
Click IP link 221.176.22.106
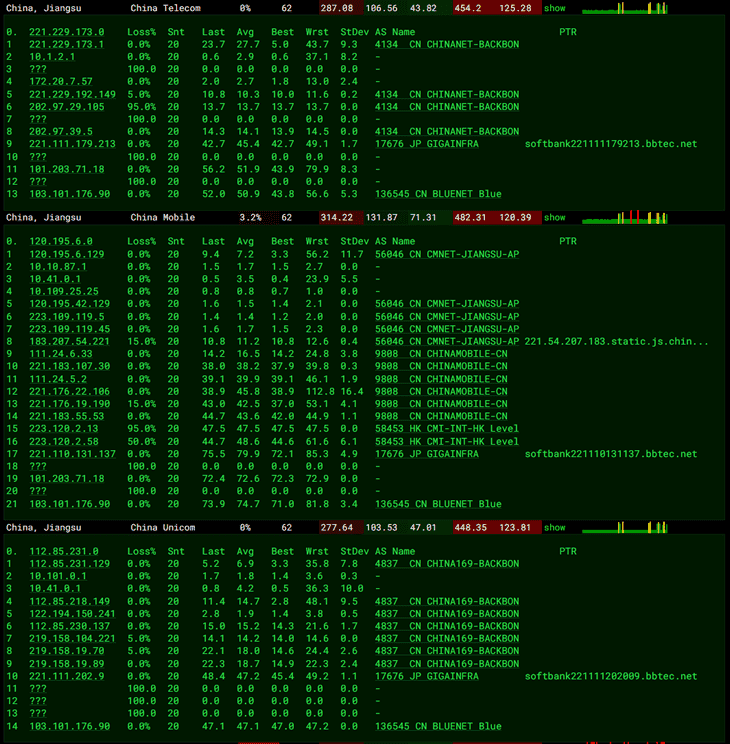pos(69,391)
